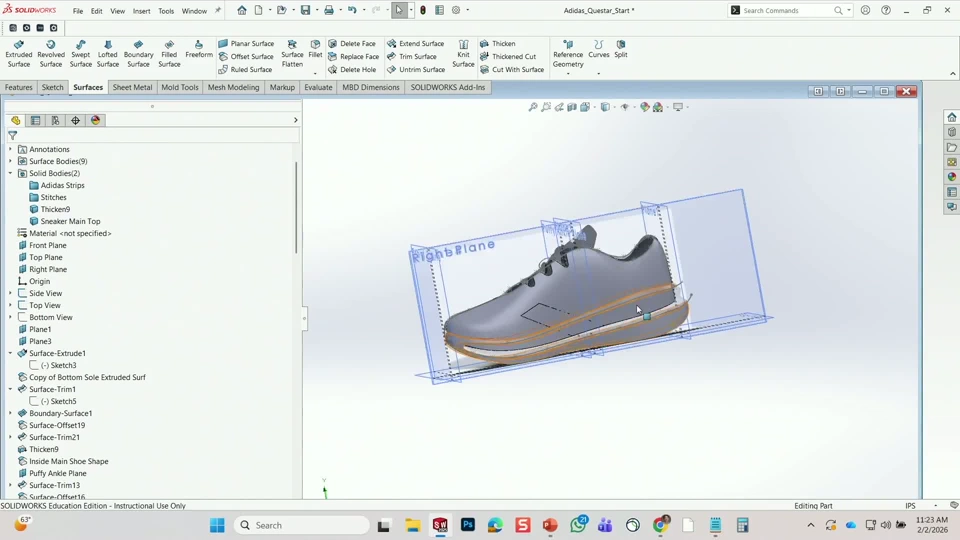960x540 pixels.
Task: Pin the SOLIDWORKS menu bar
Action: [x=218, y=11]
